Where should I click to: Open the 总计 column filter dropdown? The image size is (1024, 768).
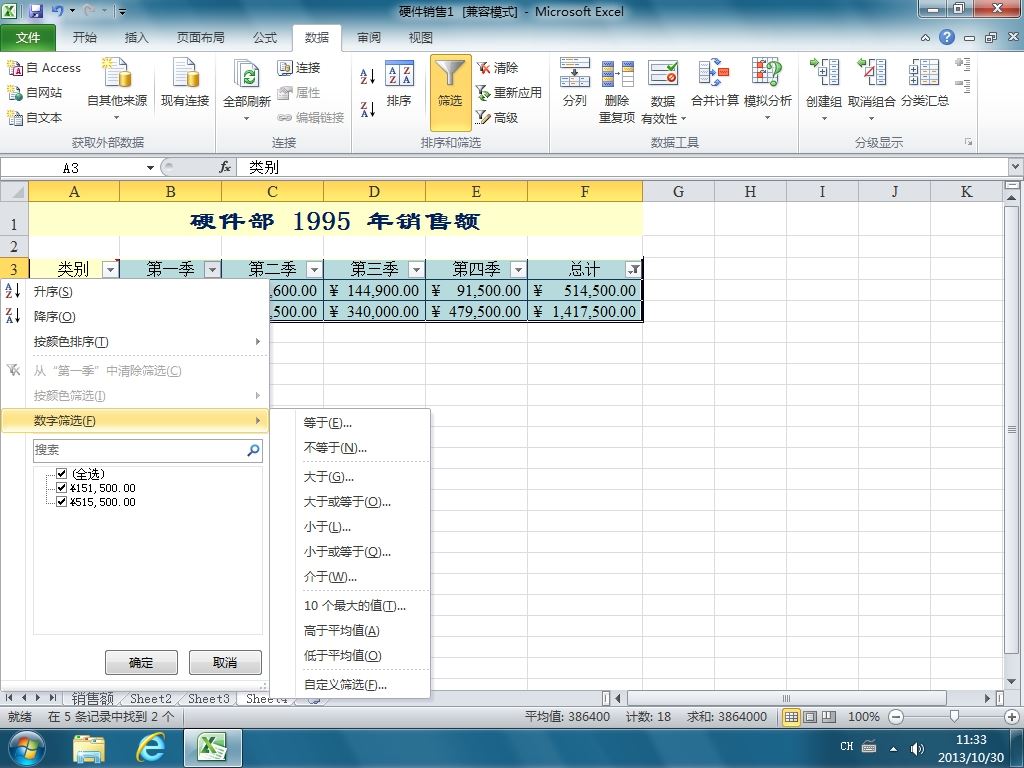[633, 269]
